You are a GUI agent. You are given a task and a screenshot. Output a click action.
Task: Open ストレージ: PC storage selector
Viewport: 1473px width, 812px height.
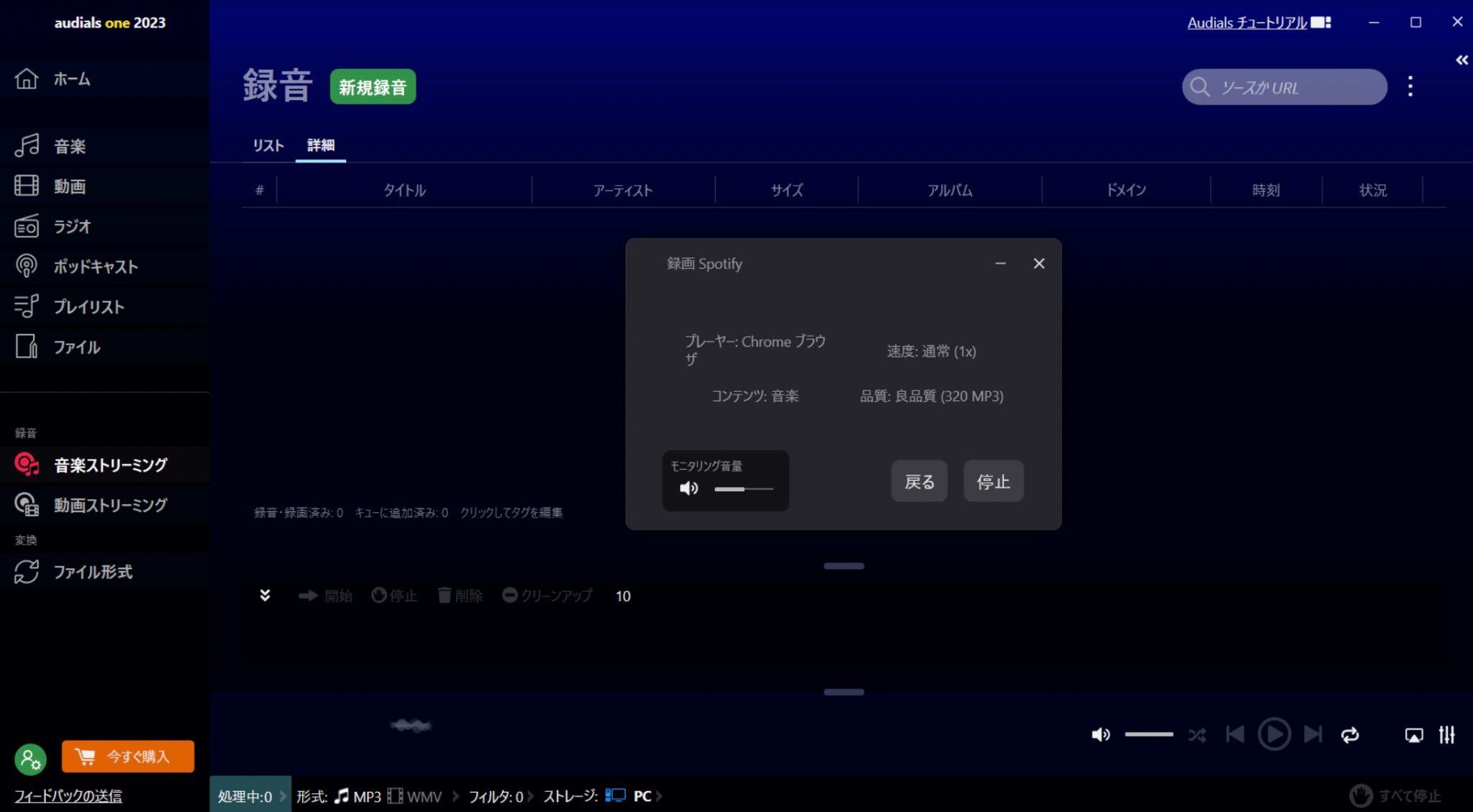[597, 796]
